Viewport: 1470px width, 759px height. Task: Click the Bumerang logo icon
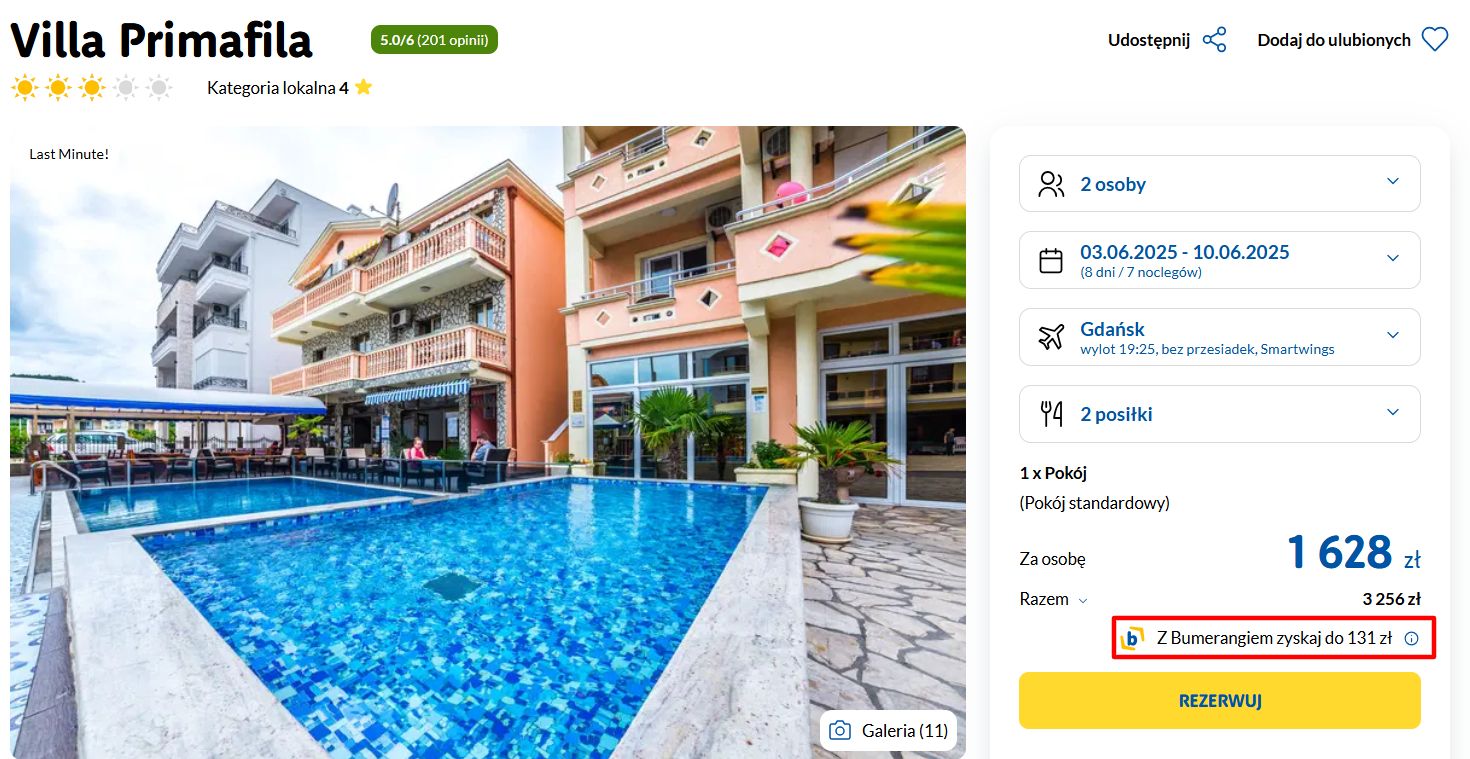(1133, 638)
